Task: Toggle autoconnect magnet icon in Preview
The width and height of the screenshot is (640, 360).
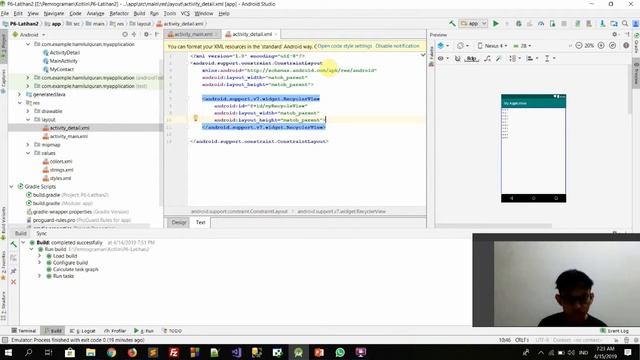Action: click(x=458, y=59)
